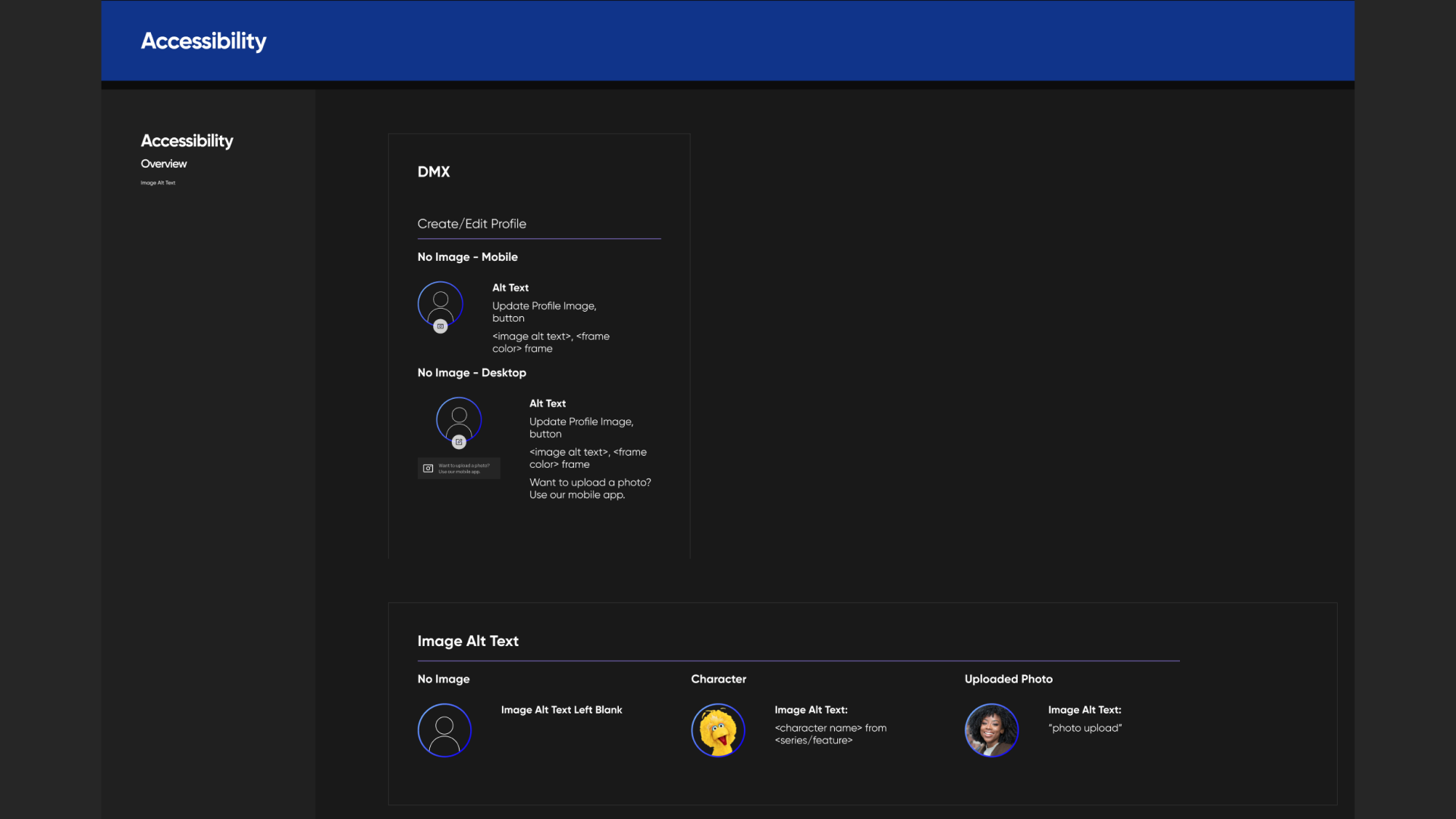This screenshot has height=819, width=1456.
Task: Open Image Alt Text in the left sidebar
Action: (157, 182)
